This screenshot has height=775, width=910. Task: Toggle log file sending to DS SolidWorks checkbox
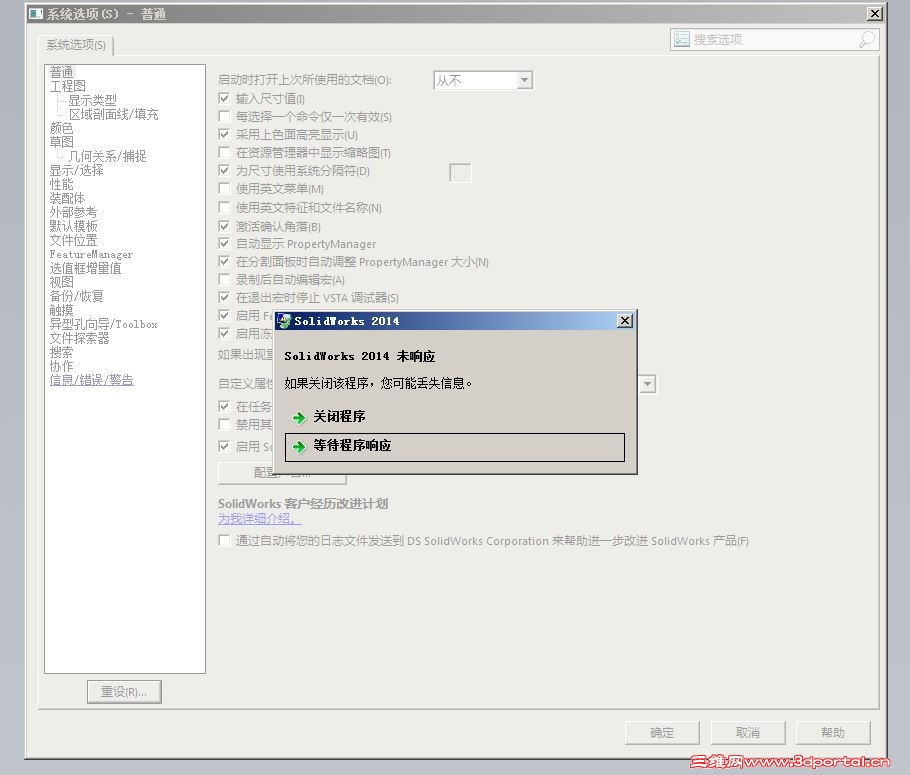224,540
